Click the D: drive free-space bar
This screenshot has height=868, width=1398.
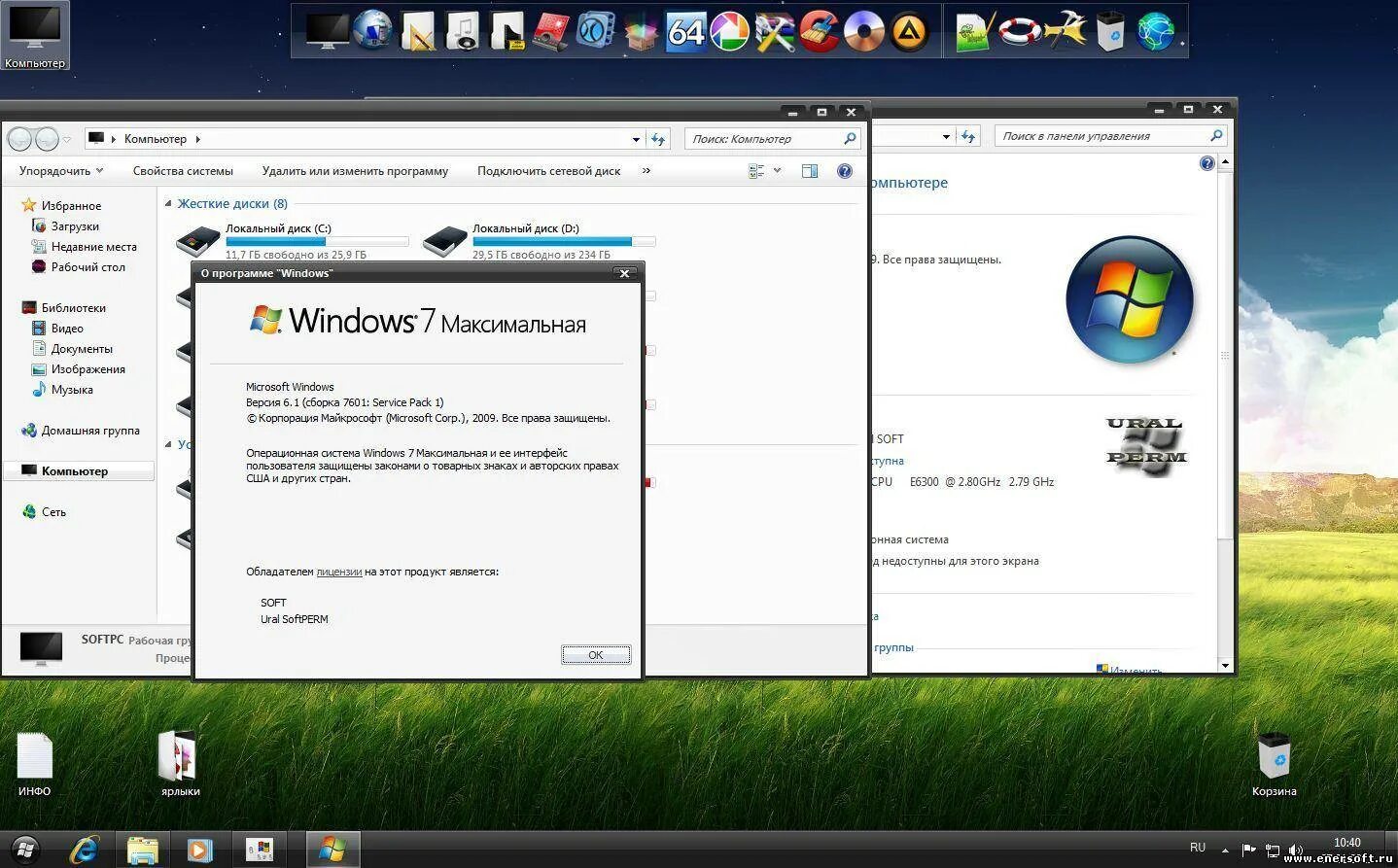[564, 241]
